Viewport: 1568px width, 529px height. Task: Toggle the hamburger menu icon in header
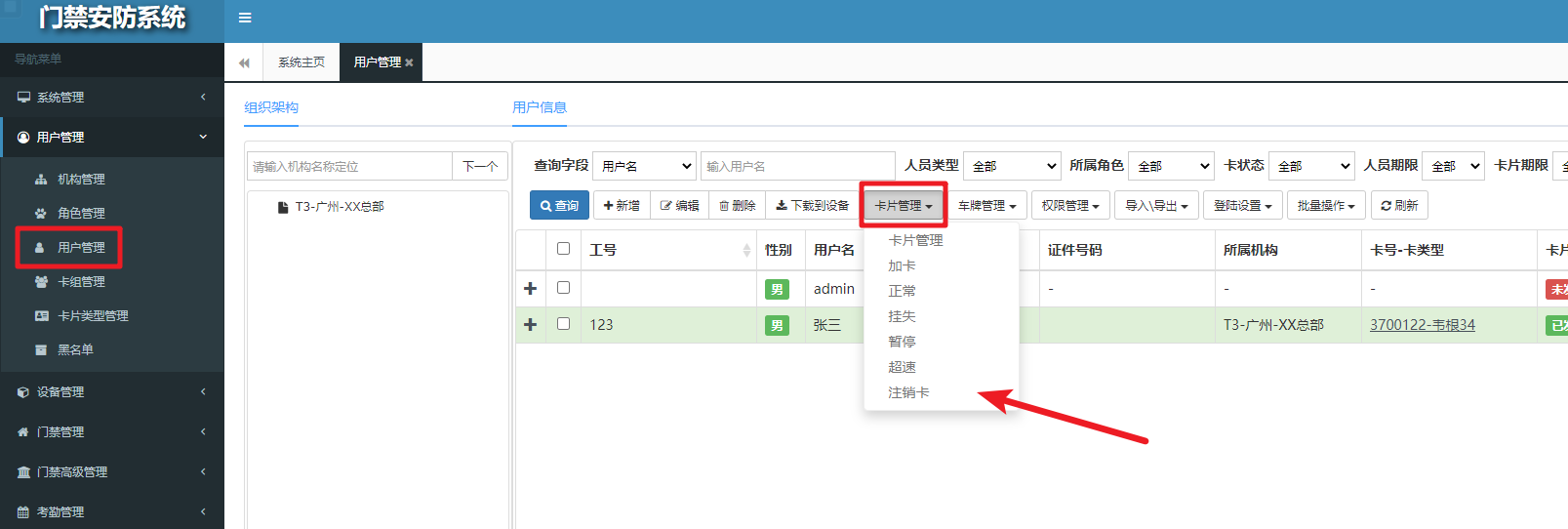245,18
